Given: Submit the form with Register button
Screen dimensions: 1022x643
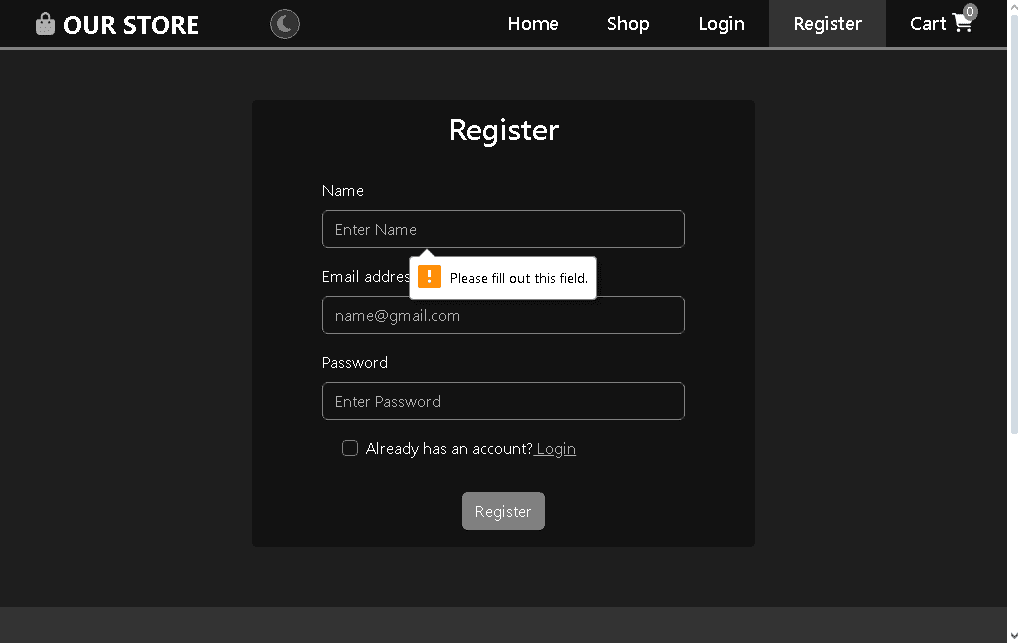Looking at the screenshot, I should click(x=503, y=511).
